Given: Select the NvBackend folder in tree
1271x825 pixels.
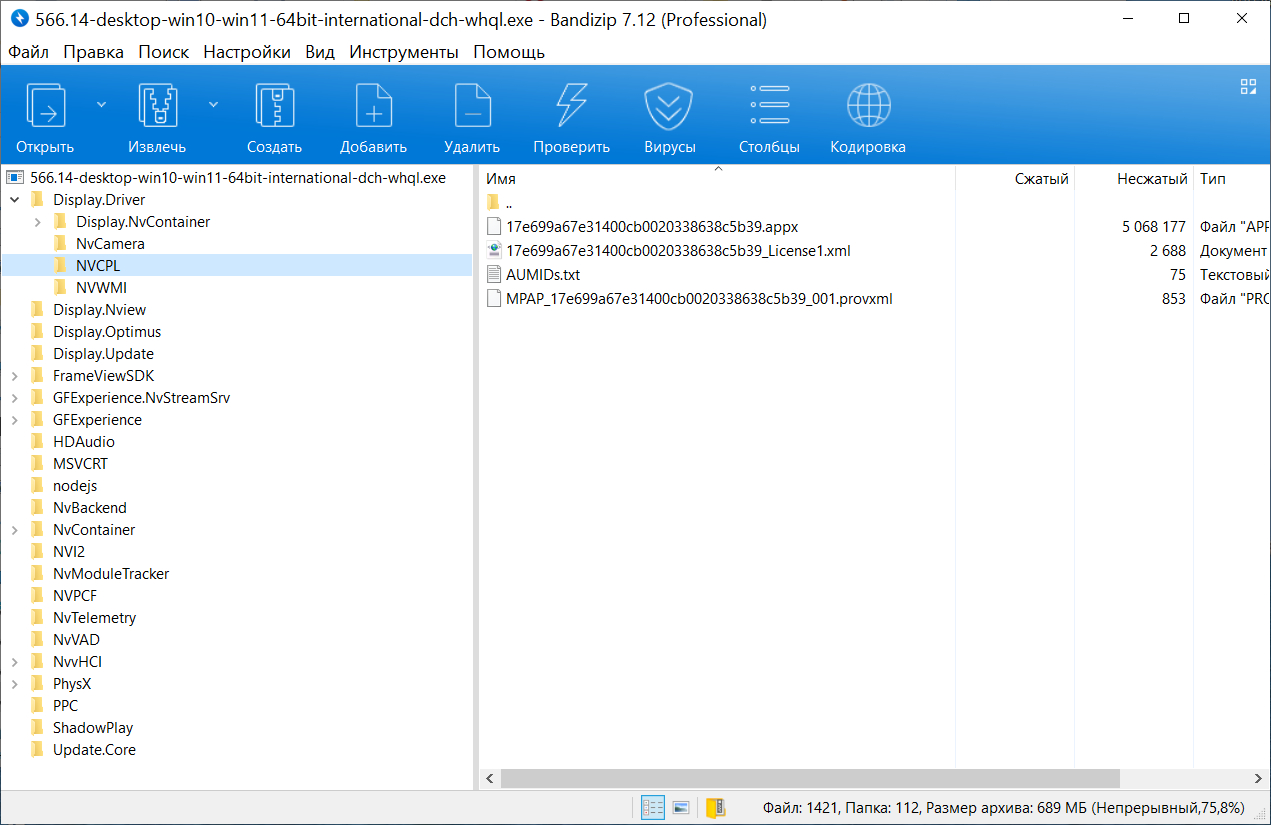Looking at the screenshot, I should [x=90, y=508].
